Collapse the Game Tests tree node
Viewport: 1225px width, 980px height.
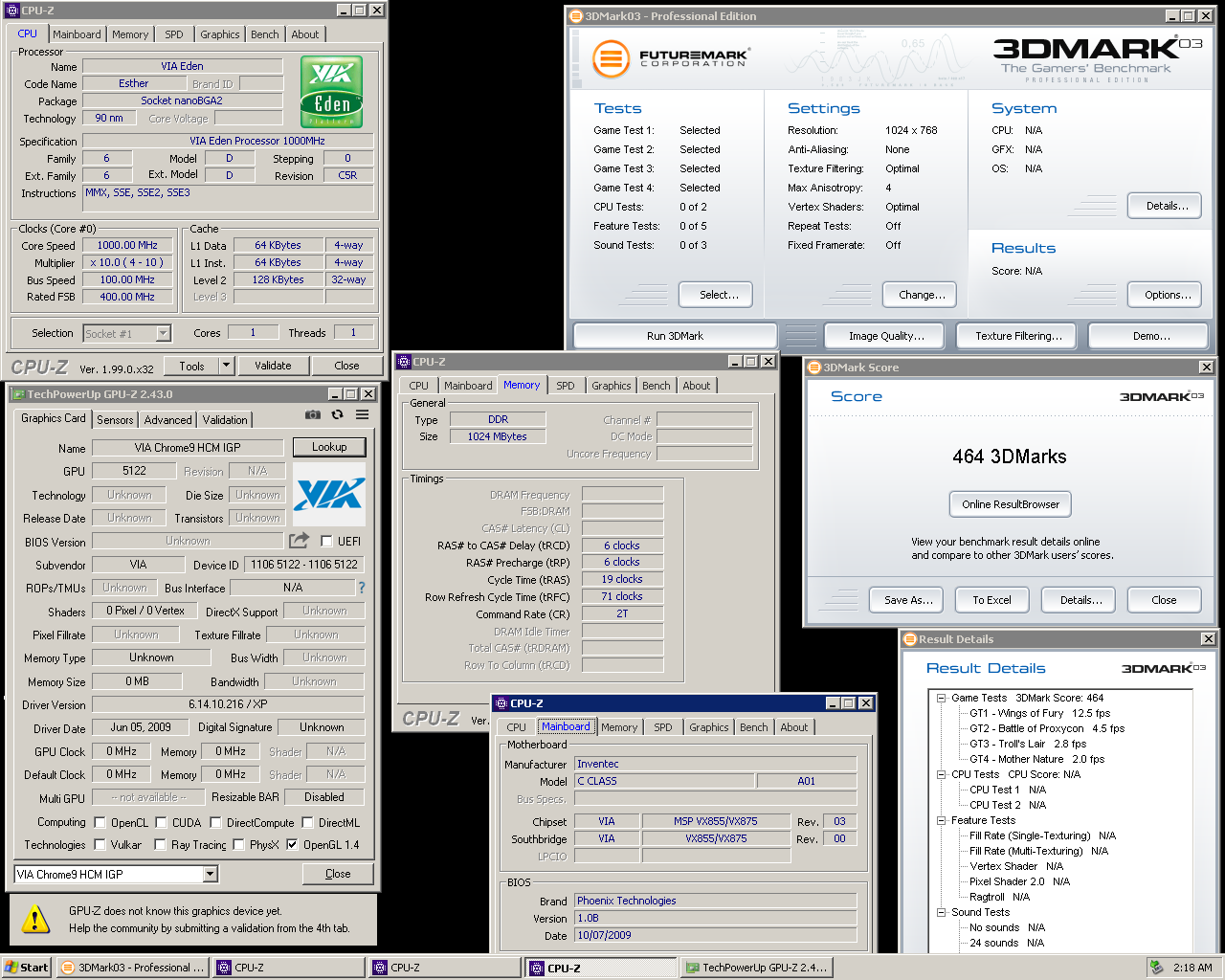[x=941, y=698]
